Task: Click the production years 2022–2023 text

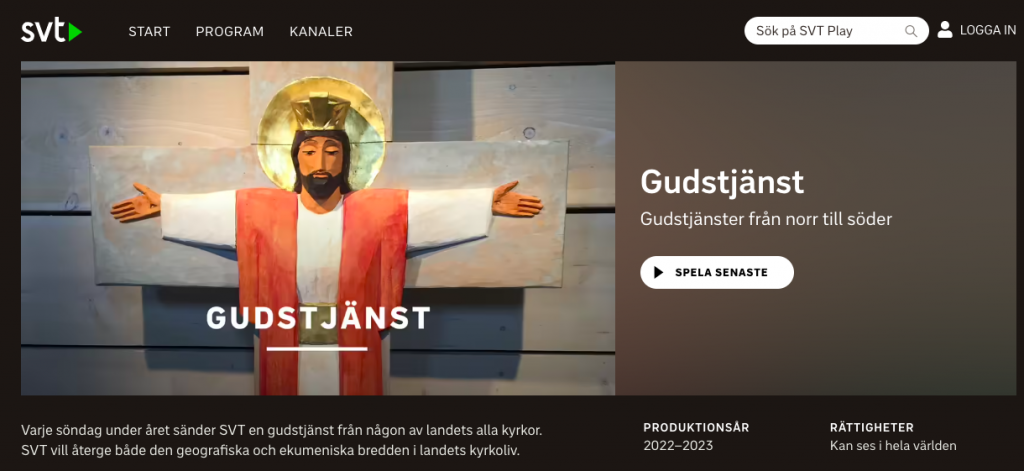Action: pyautogui.click(x=678, y=446)
